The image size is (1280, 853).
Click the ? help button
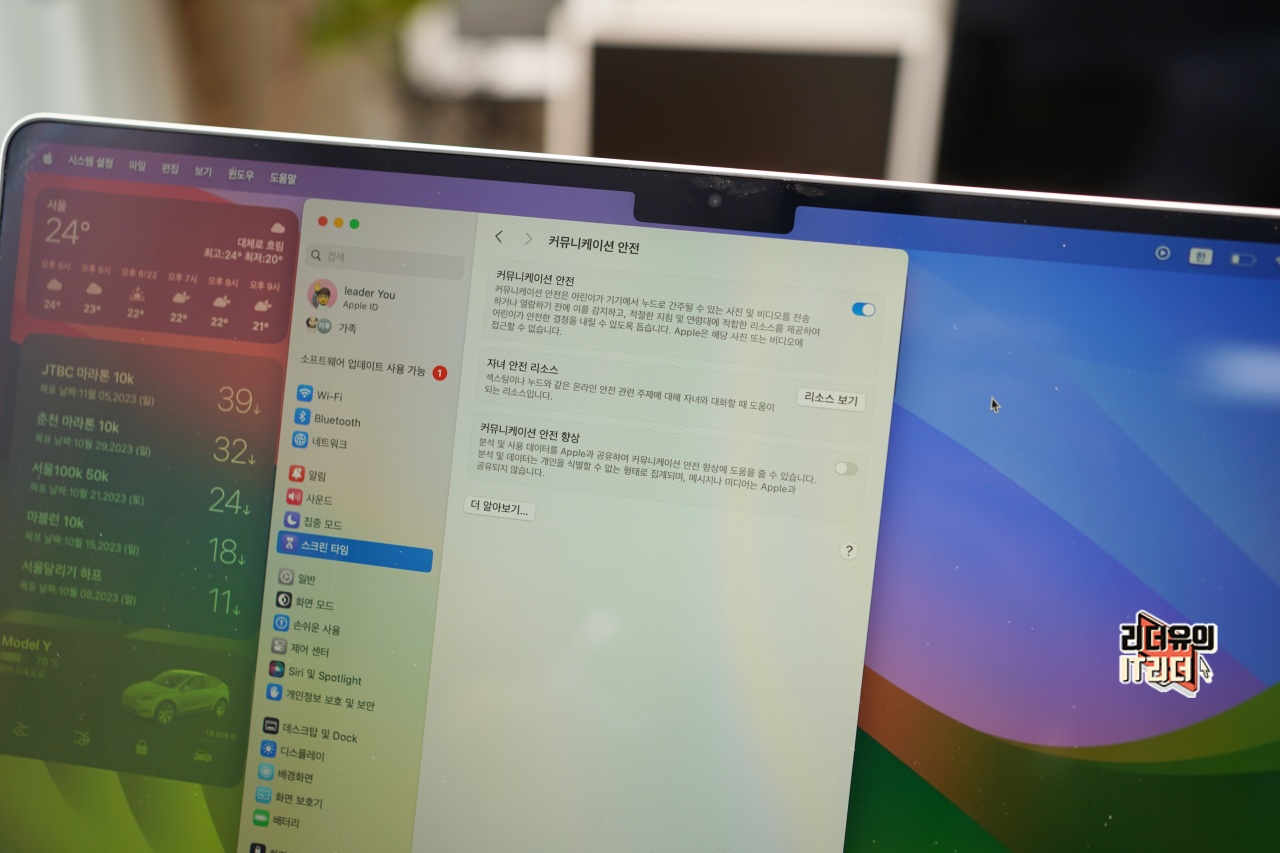848,551
